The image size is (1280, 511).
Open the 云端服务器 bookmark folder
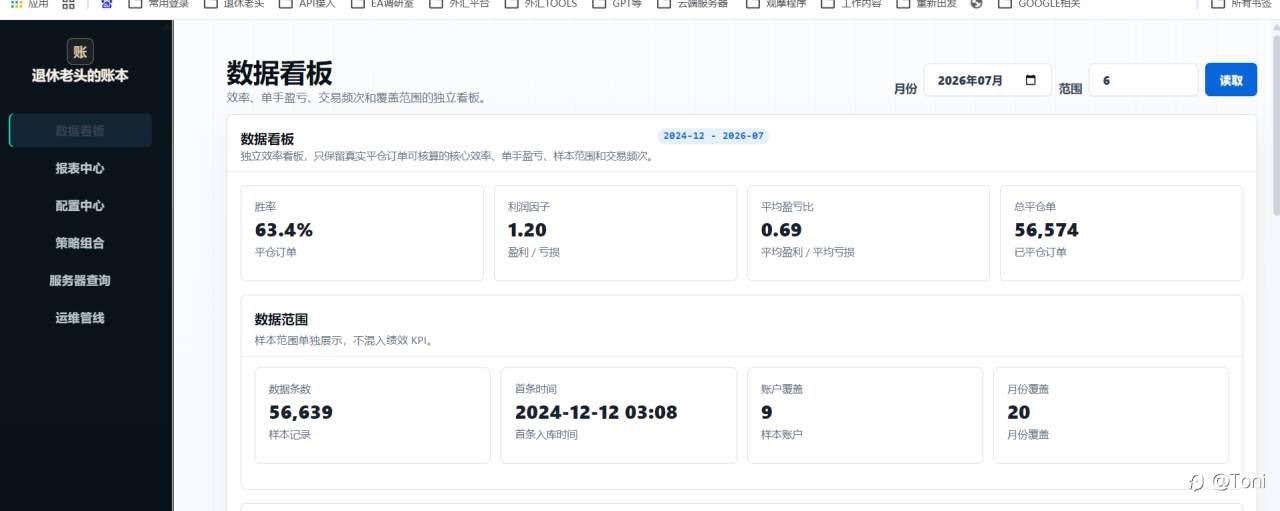coord(699,4)
